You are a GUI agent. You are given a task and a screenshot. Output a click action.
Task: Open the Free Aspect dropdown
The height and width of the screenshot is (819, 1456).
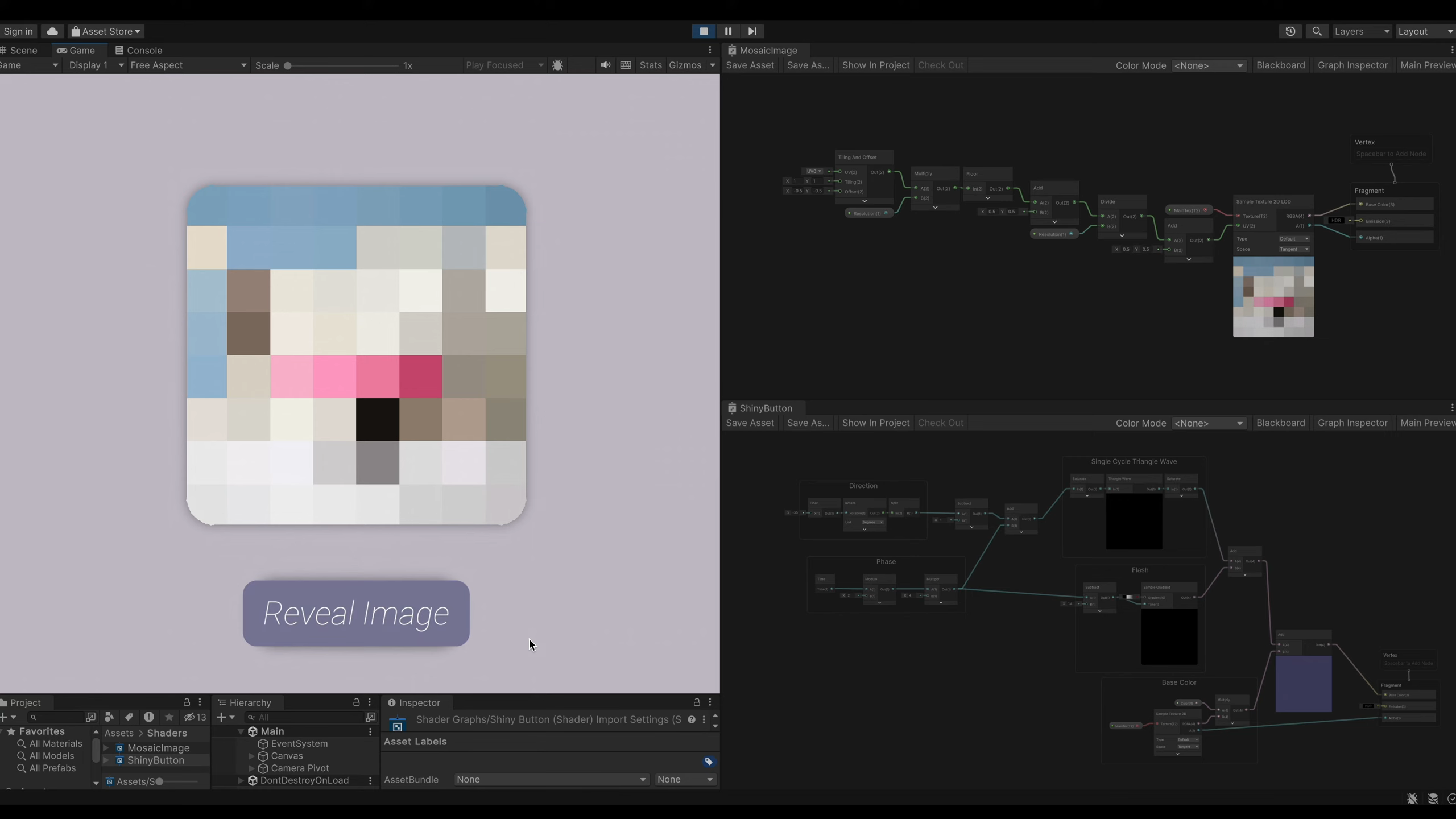pos(188,65)
